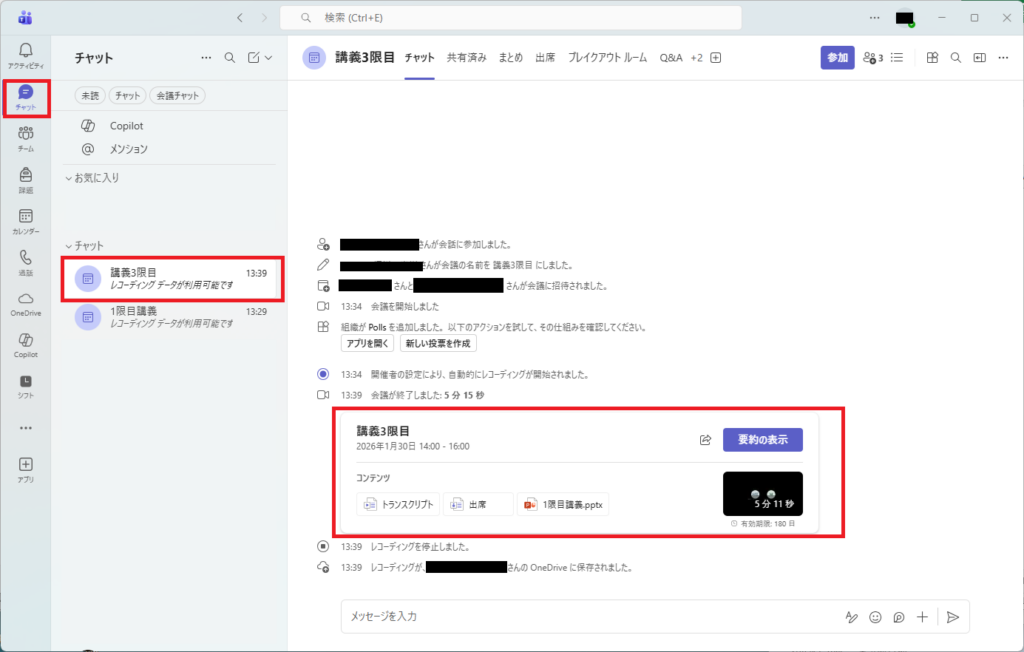The height and width of the screenshot is (652, 1024).
Task: Toggle the 未読 filter chip
Action: pos(89,96)
